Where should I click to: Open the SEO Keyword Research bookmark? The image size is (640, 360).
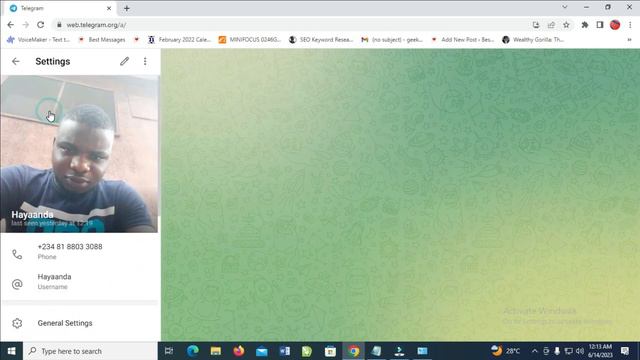coord(321,40)
